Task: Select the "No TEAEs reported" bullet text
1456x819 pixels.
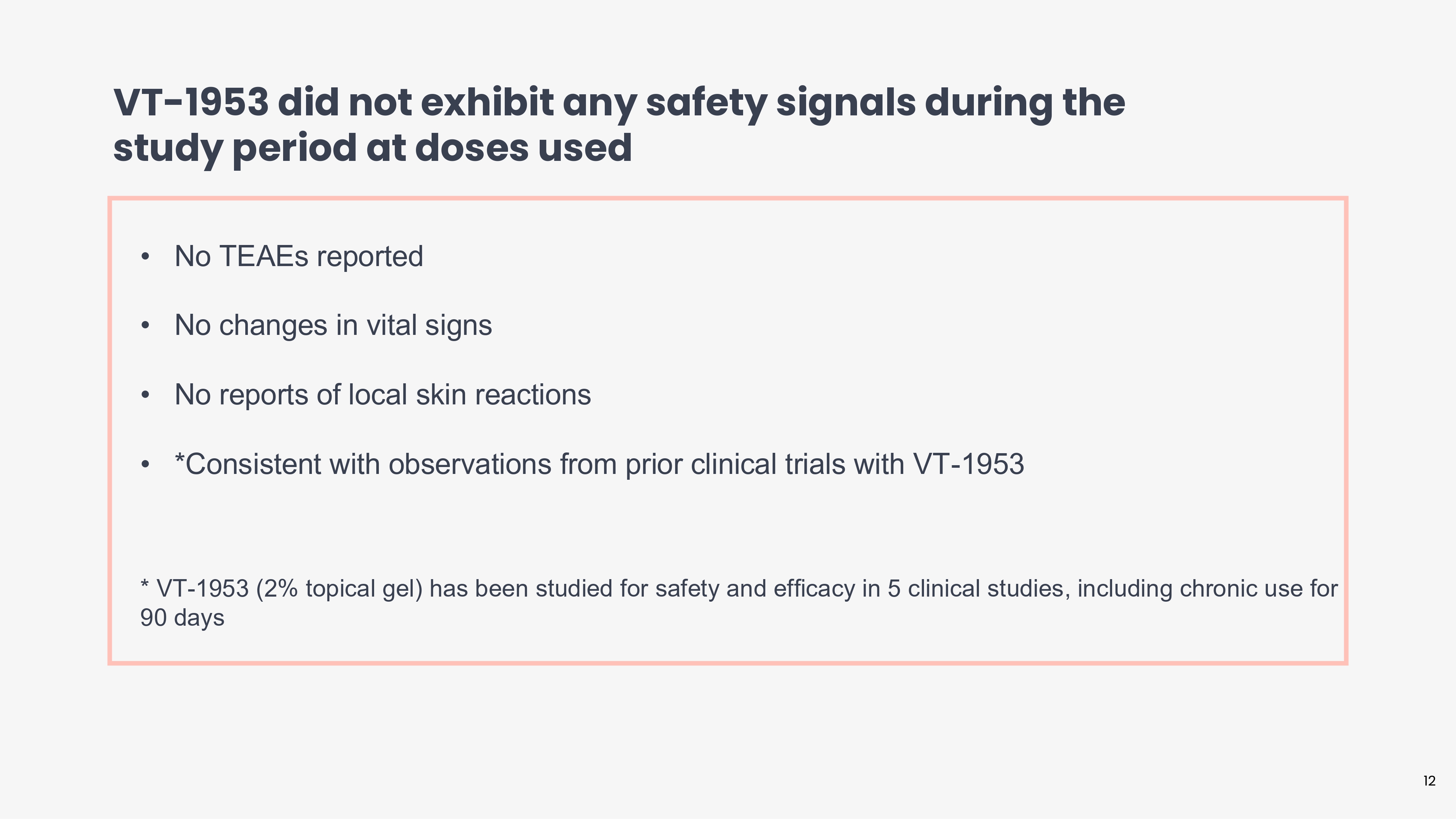Action: tap(298, 257)
